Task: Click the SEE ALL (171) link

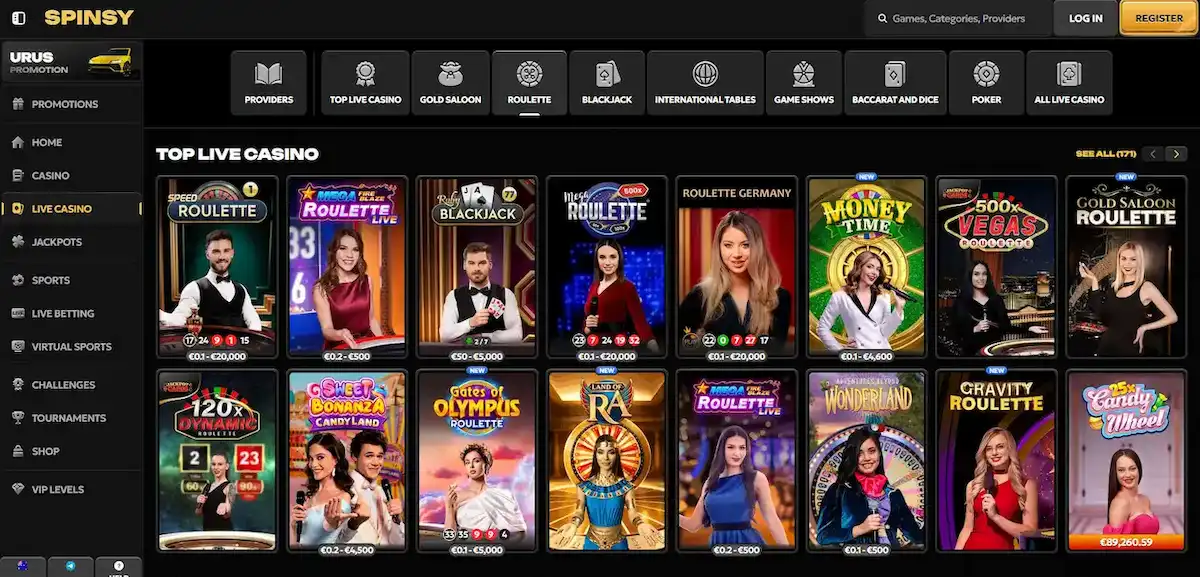Action: click(1105, 154)
